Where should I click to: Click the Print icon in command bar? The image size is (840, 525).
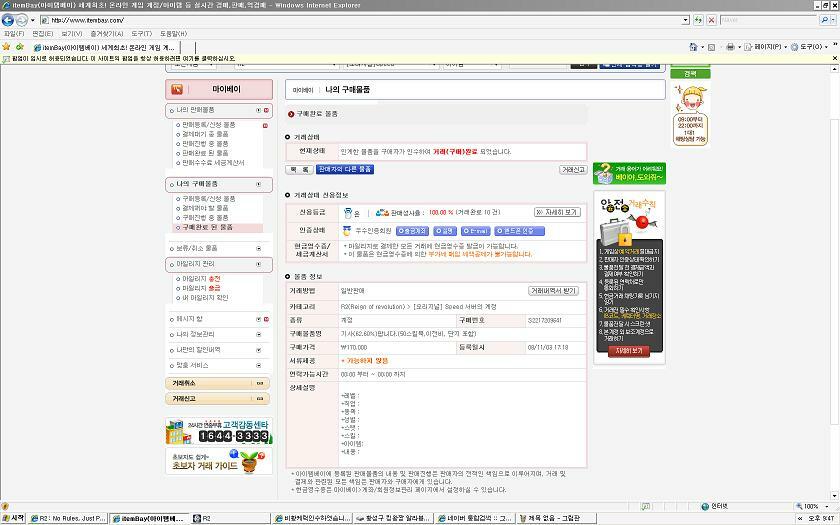[730, 47]
